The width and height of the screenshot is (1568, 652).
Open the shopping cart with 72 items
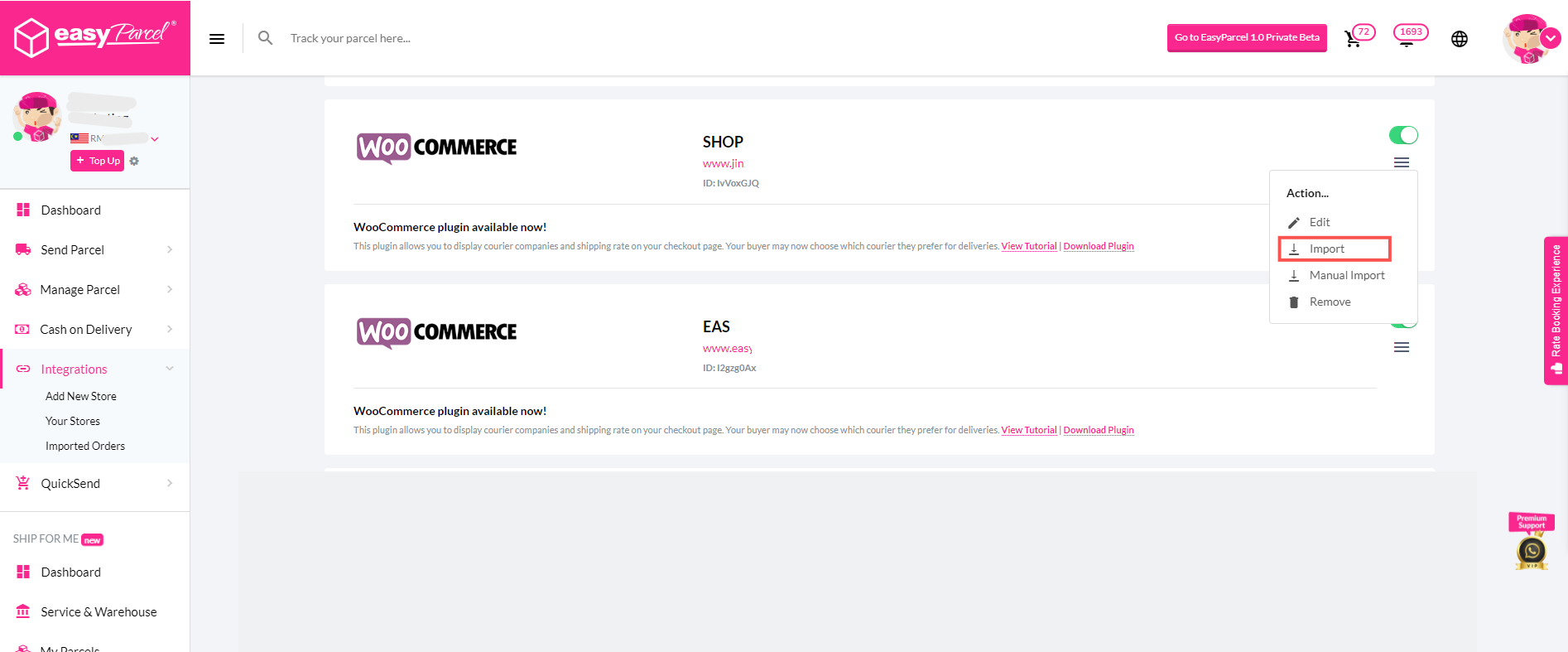pyautogui.click(x=1353, y=38)
